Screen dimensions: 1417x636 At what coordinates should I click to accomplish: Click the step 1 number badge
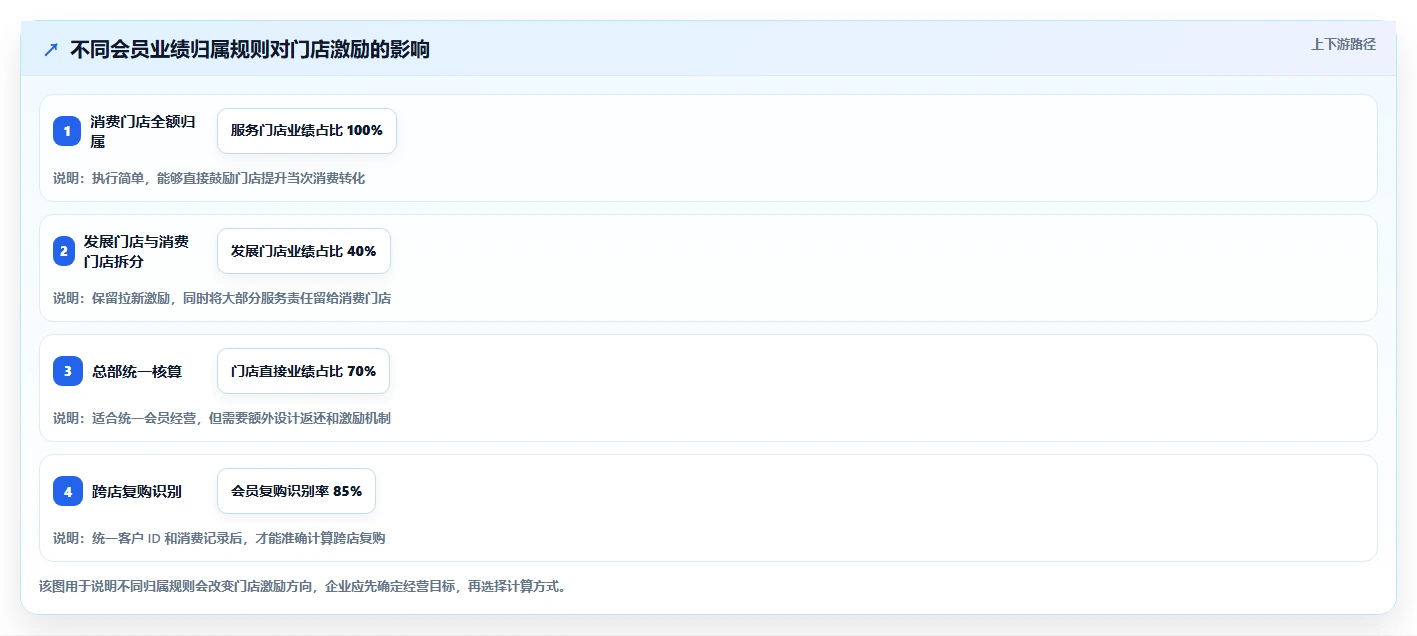pyautogui.click(x=67, y=131)
